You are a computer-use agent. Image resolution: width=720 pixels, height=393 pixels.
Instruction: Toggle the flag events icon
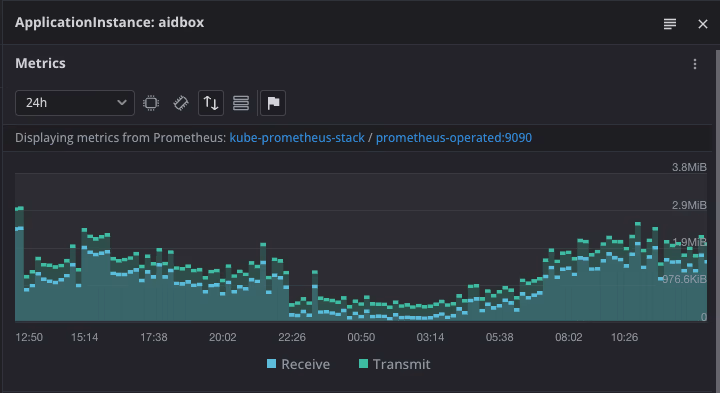273,103
